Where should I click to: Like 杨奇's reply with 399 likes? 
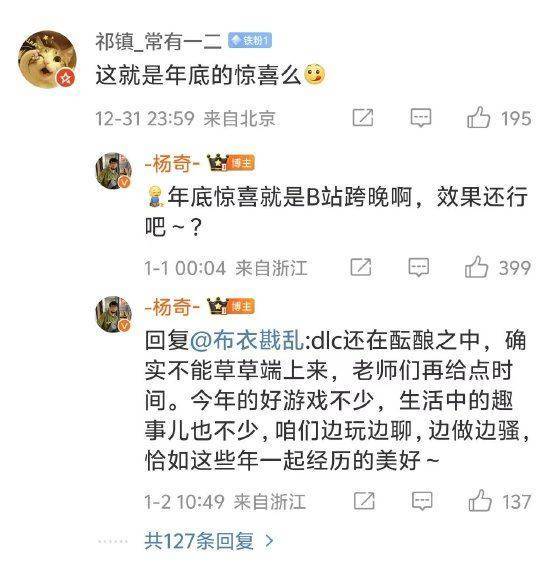tap(477, 267)
